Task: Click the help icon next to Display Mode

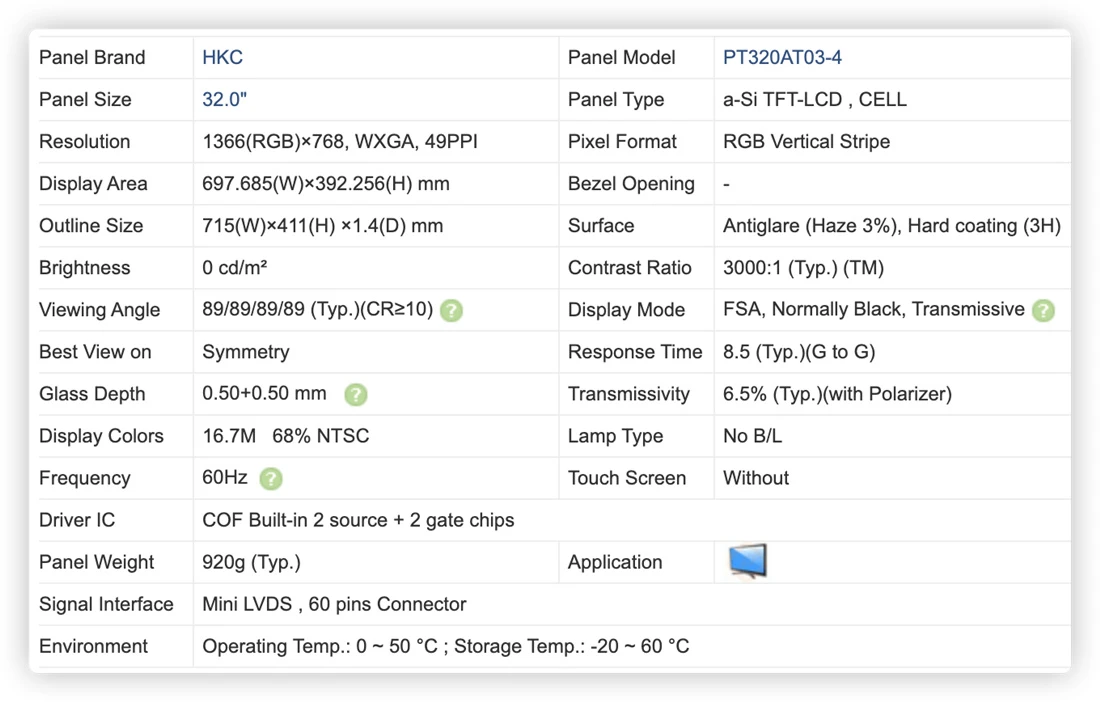Action: [1043, 311]
